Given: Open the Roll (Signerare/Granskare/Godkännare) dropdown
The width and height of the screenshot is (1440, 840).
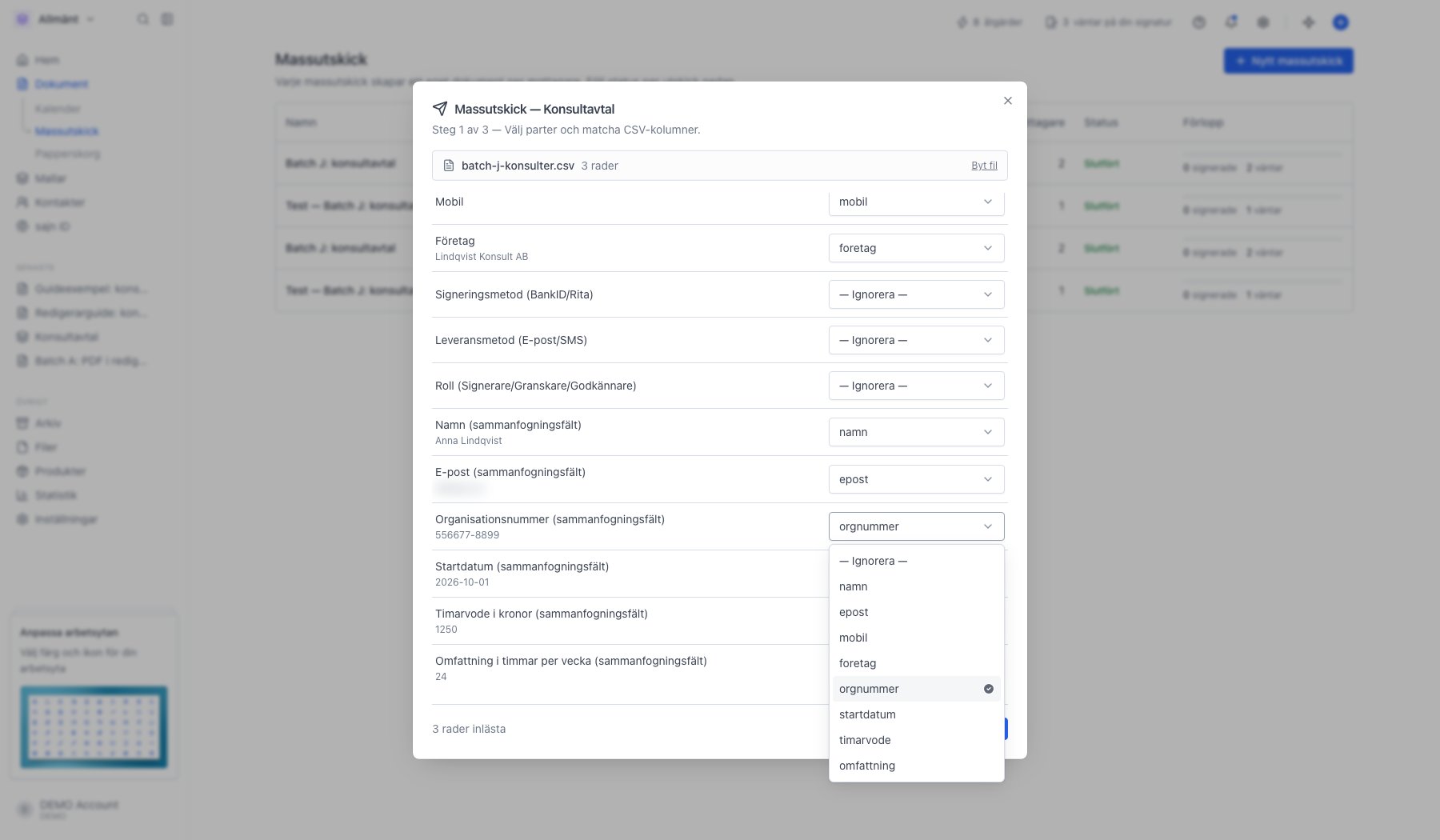Looking at the screenshot, I should [916, 386].
